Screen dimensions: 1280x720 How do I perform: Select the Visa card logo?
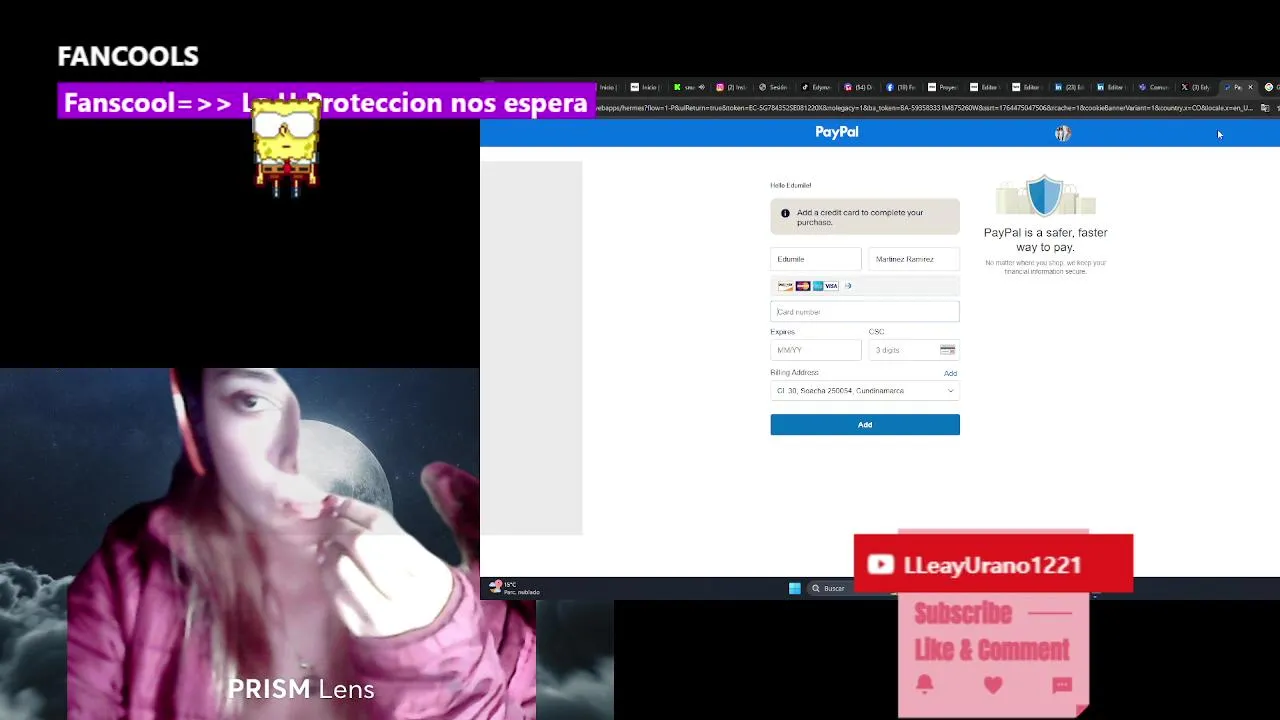pyautogui.click(x=831, y=286)
